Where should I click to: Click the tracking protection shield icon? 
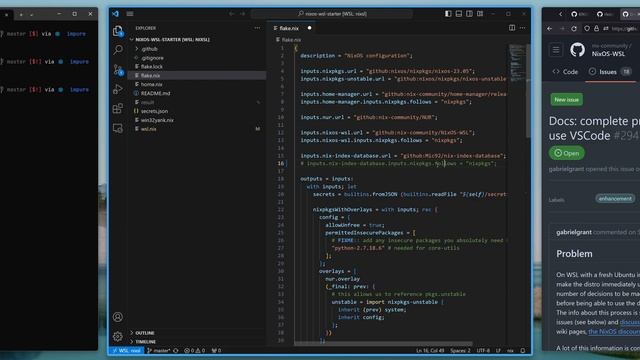587,29
